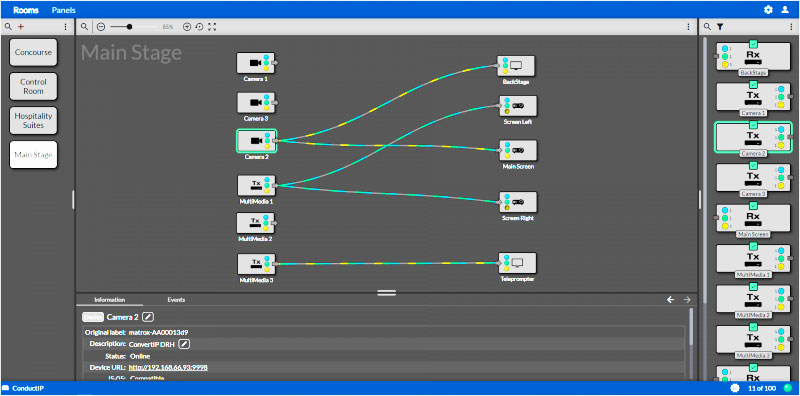Screen dimensions: 800x396
Task: Click the cyan port on Camera 1 card
Action: [780, 89]
